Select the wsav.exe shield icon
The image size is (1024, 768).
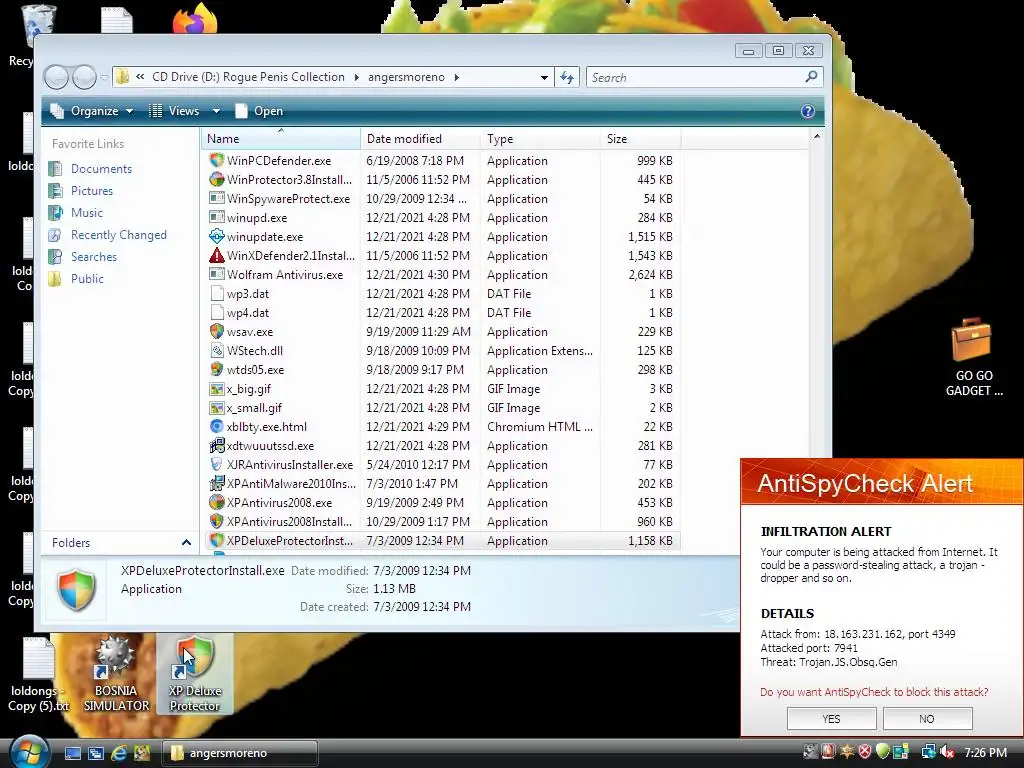pos(217,331)
